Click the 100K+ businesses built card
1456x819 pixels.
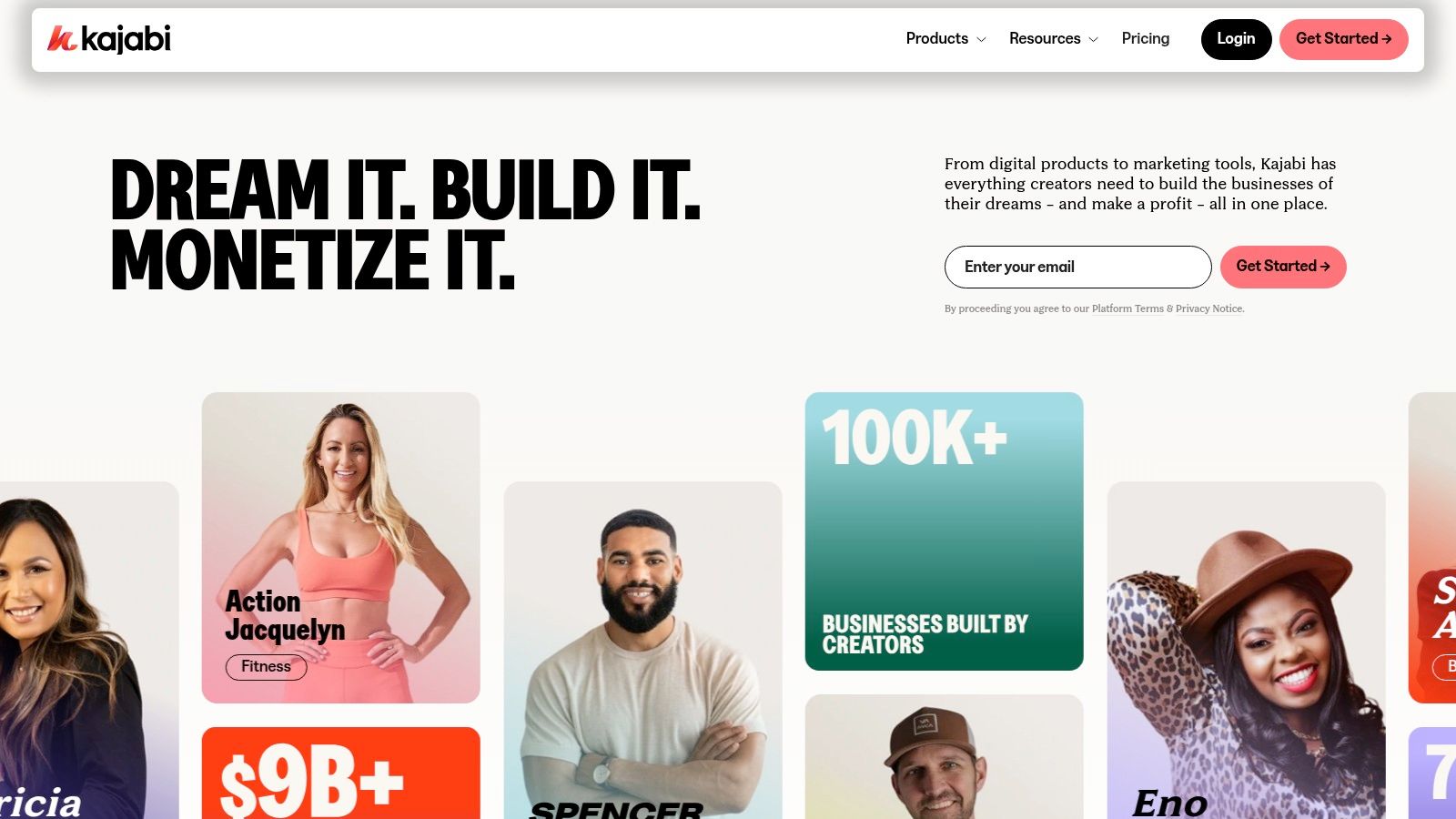[x=944, y=531]
